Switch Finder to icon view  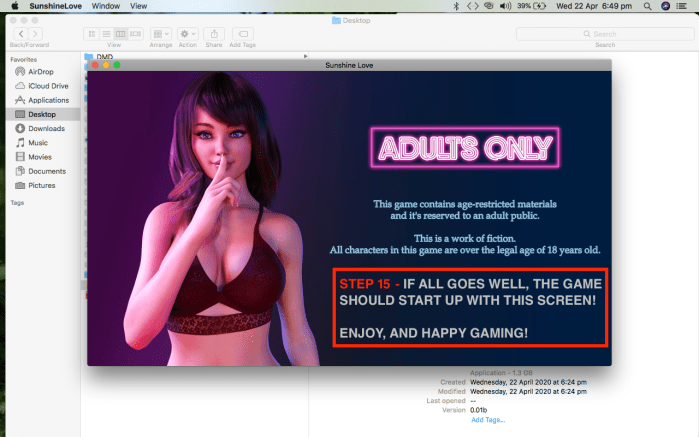coord(91,34)
